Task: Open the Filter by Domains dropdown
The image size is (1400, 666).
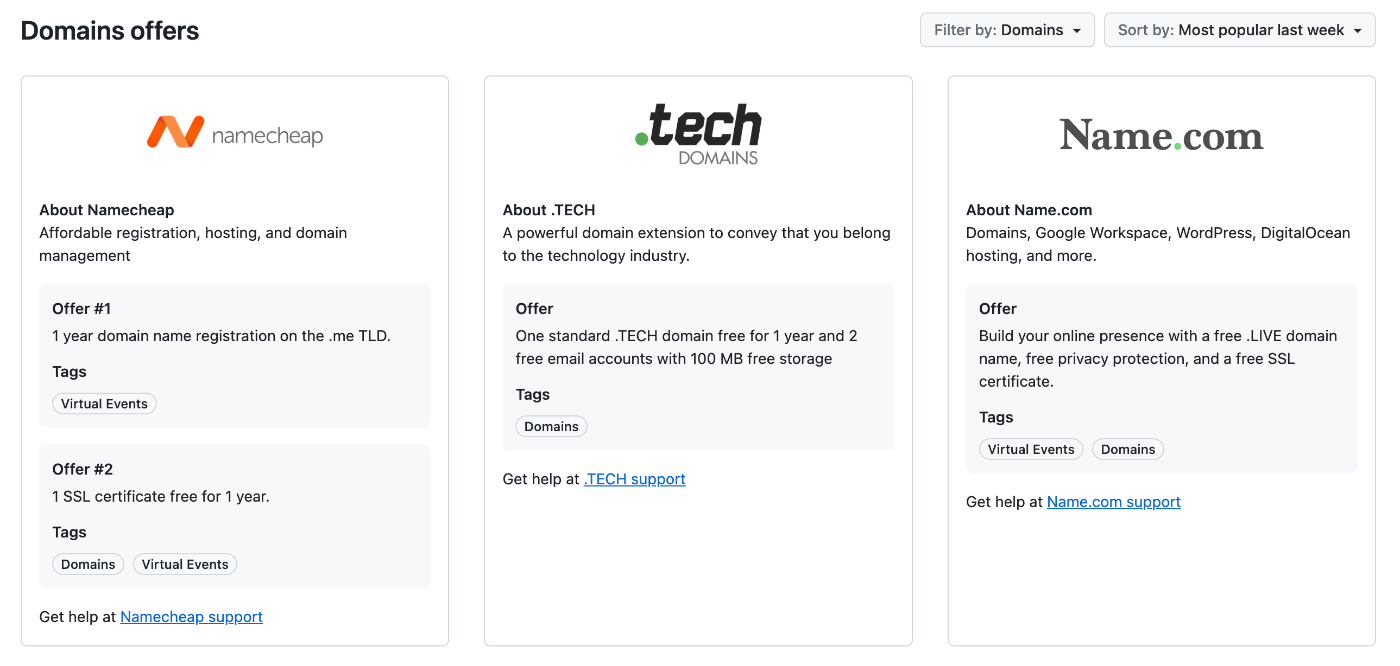Action: pos(1007,30)
